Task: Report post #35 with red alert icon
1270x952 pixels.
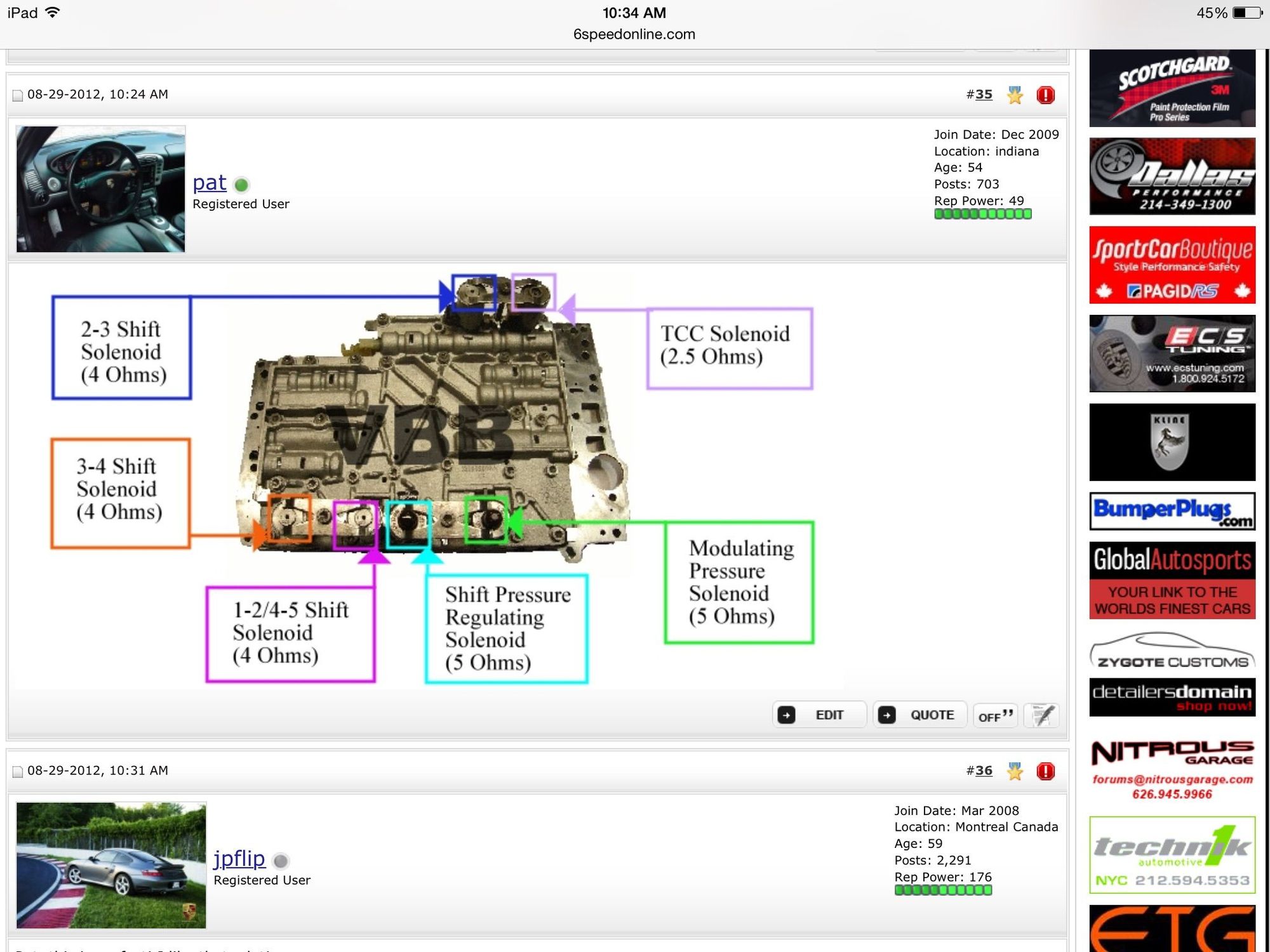Action: 1045,95
